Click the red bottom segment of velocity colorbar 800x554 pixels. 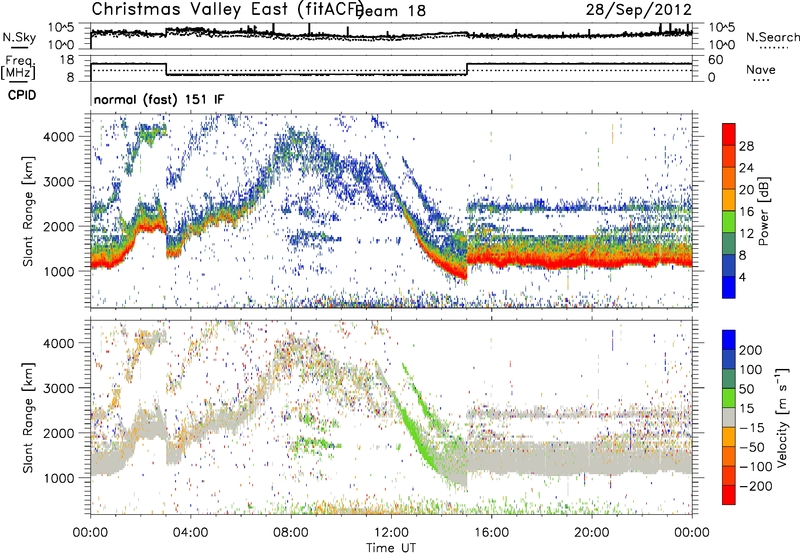pyautogui.click(x=729, y=495)
